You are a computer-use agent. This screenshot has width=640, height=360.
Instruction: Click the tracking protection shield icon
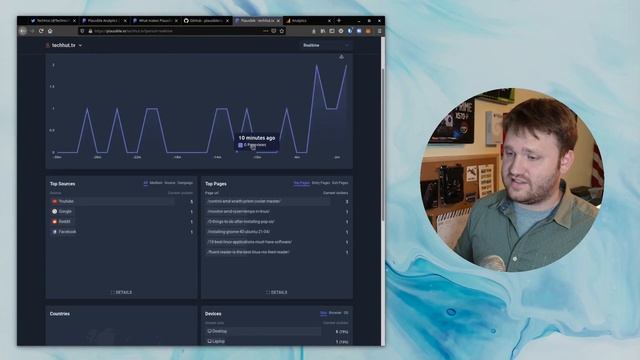82,31
